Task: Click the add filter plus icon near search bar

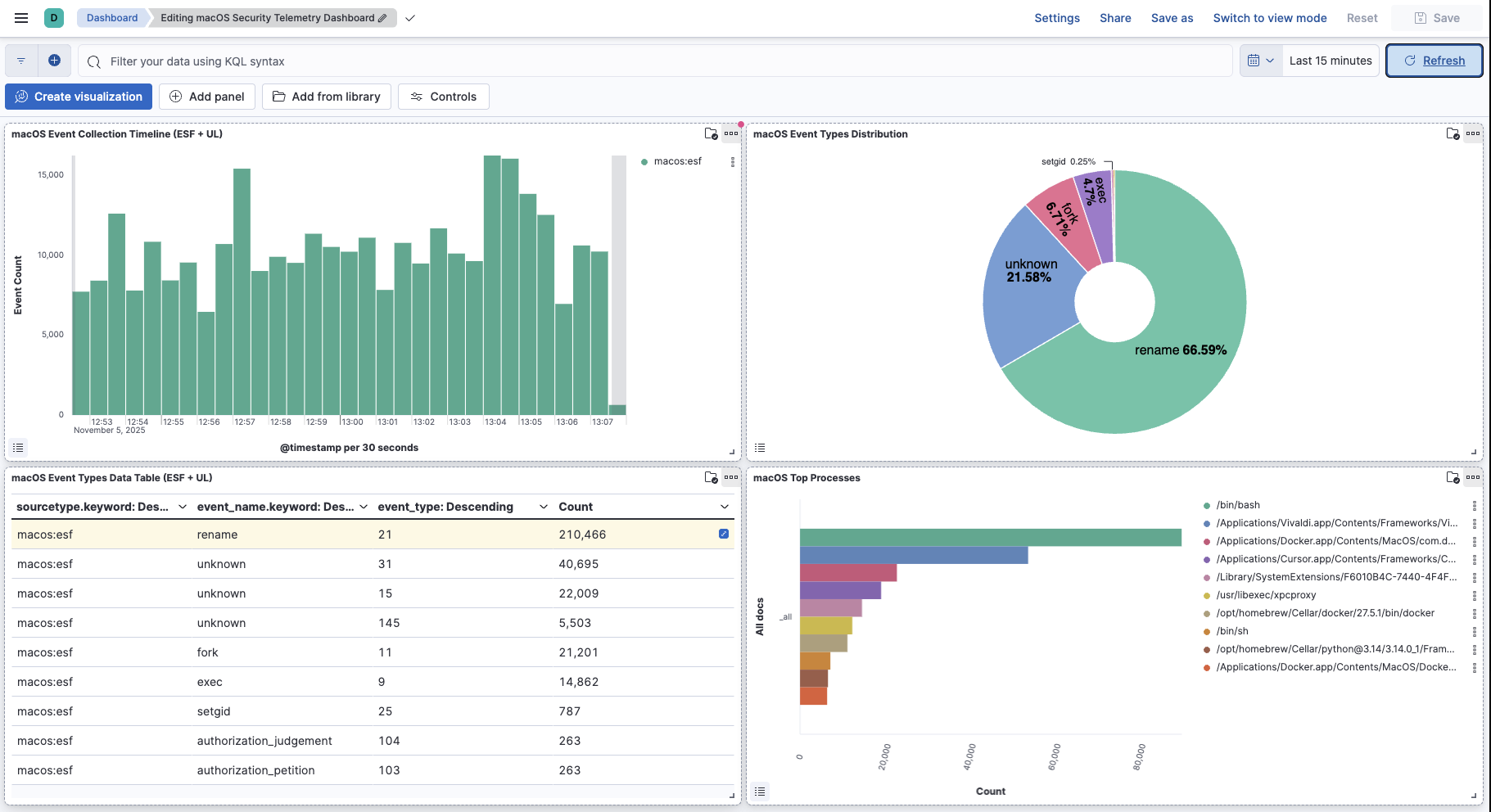Action: [x=54, y=60]
